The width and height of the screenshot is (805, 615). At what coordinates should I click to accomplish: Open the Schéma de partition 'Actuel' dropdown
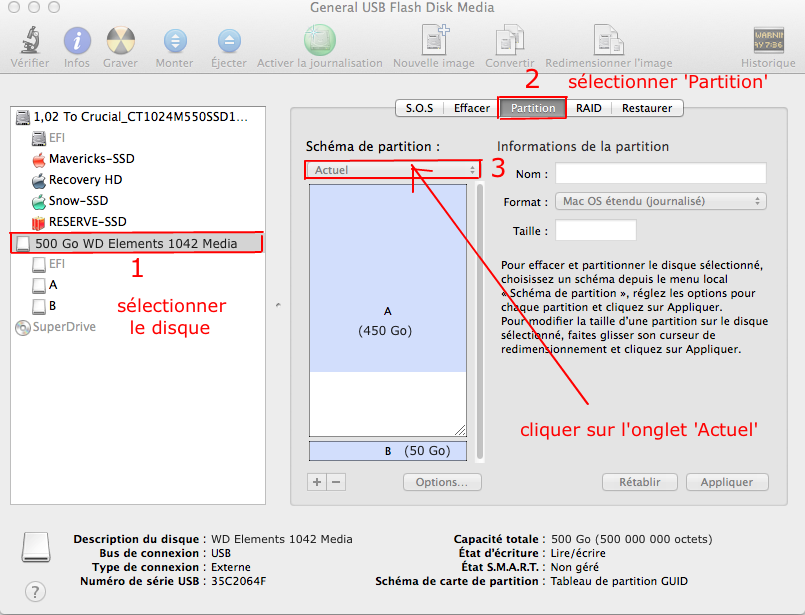393,170
